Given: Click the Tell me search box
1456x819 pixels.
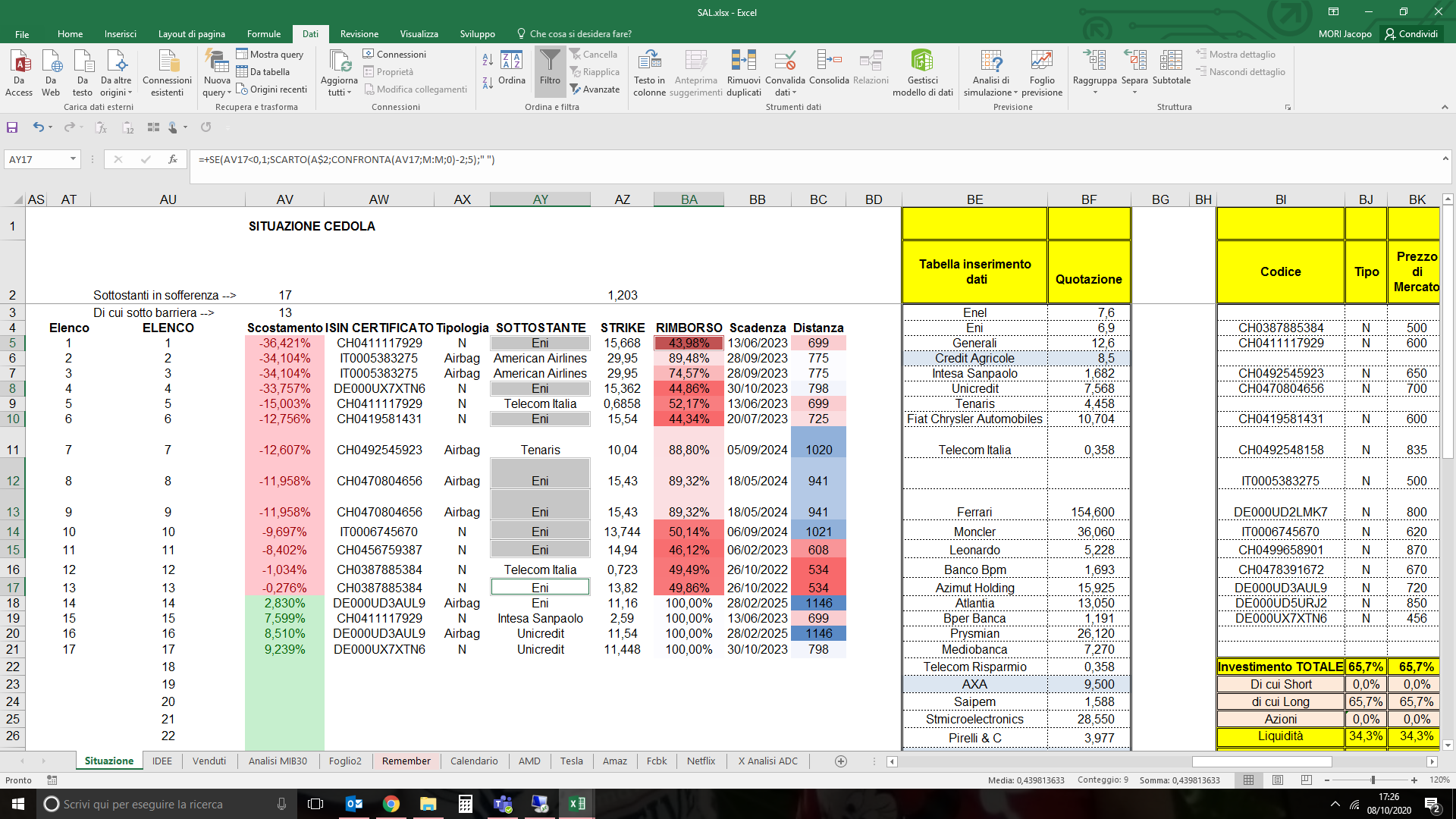Looking at the screenshot, I should (x=574, y=34).
